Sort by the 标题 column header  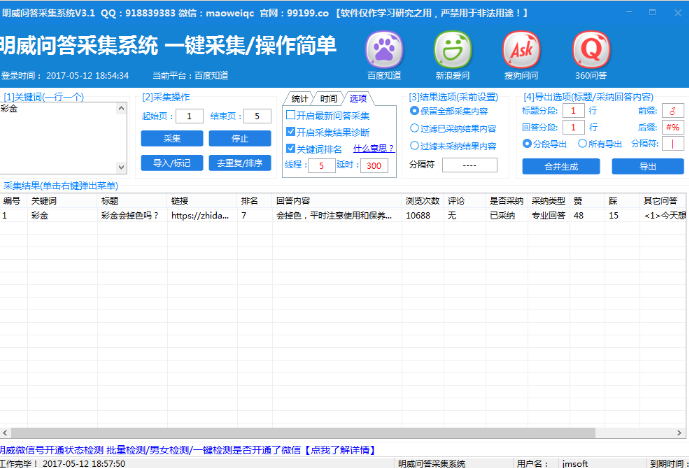coord(132,201)
